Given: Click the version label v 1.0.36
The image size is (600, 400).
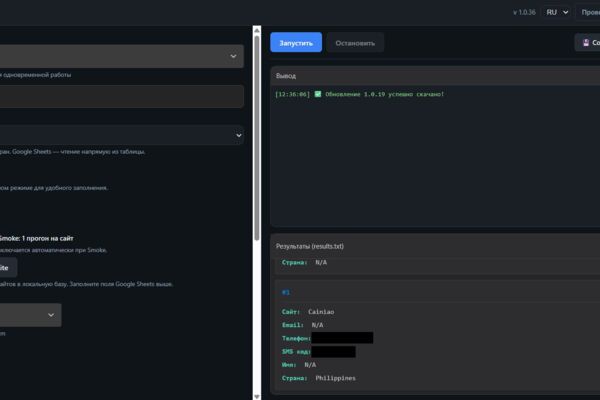Looking at the screenshot, I should click(x=524, y=12).
